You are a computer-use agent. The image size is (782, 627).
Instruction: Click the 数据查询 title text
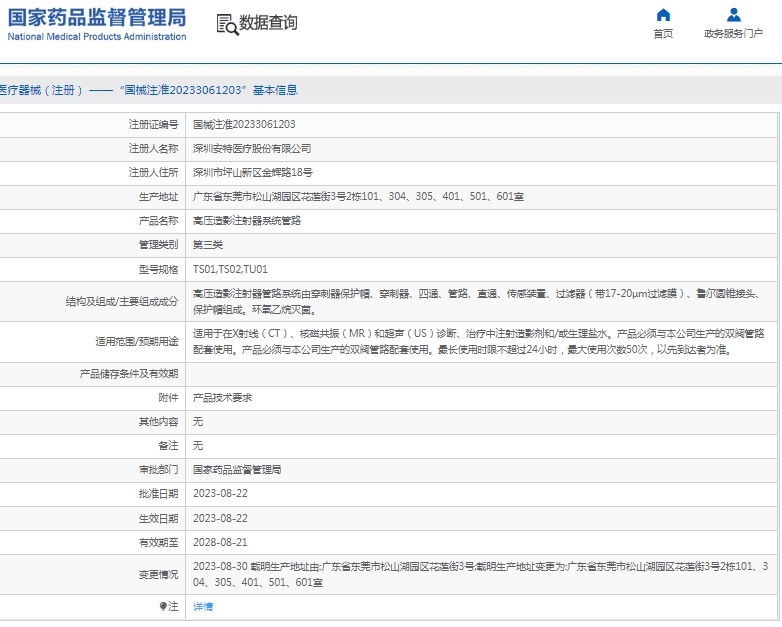click(x=268, y=23)
